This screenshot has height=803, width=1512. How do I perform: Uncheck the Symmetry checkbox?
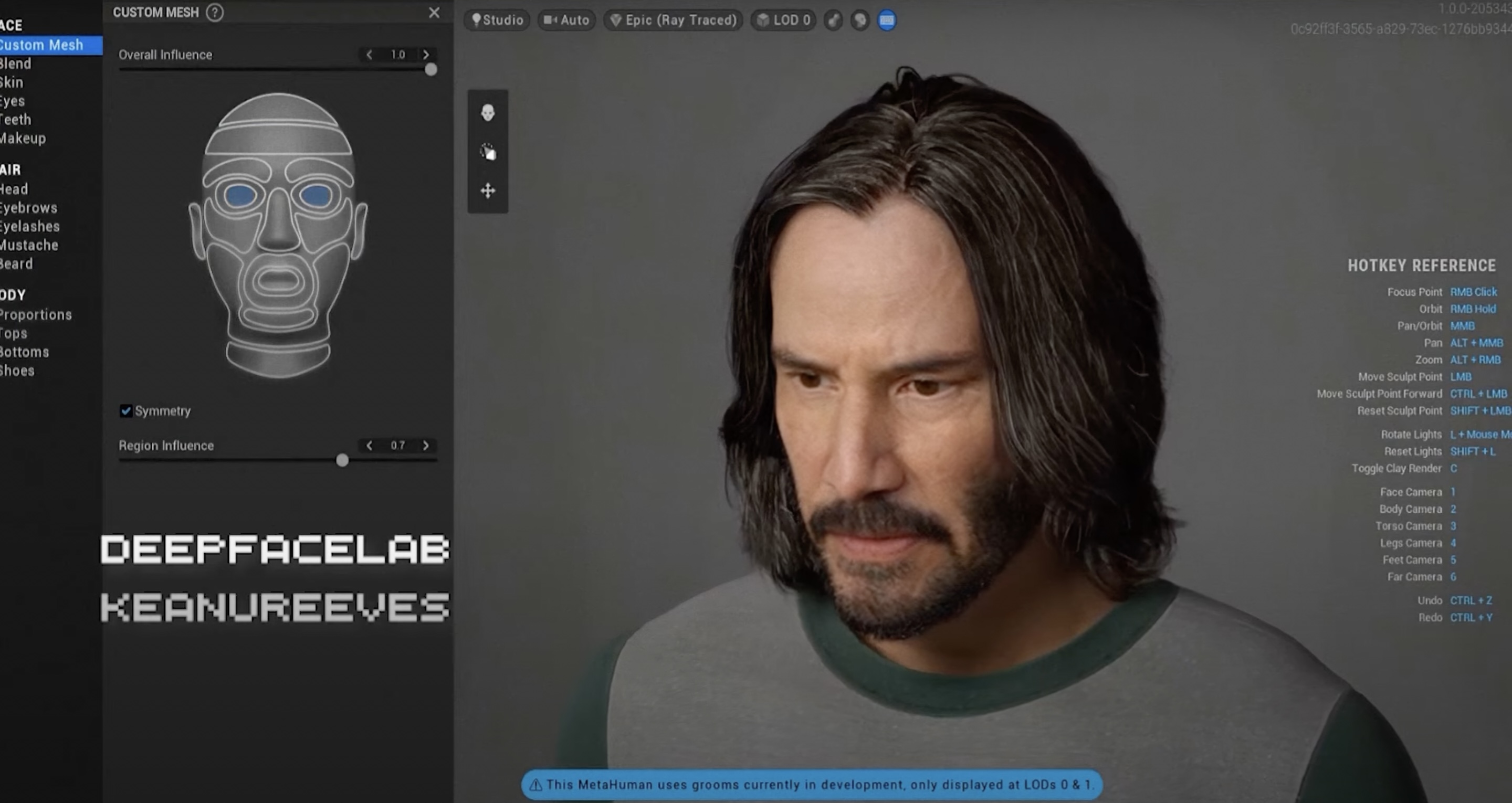125,411
